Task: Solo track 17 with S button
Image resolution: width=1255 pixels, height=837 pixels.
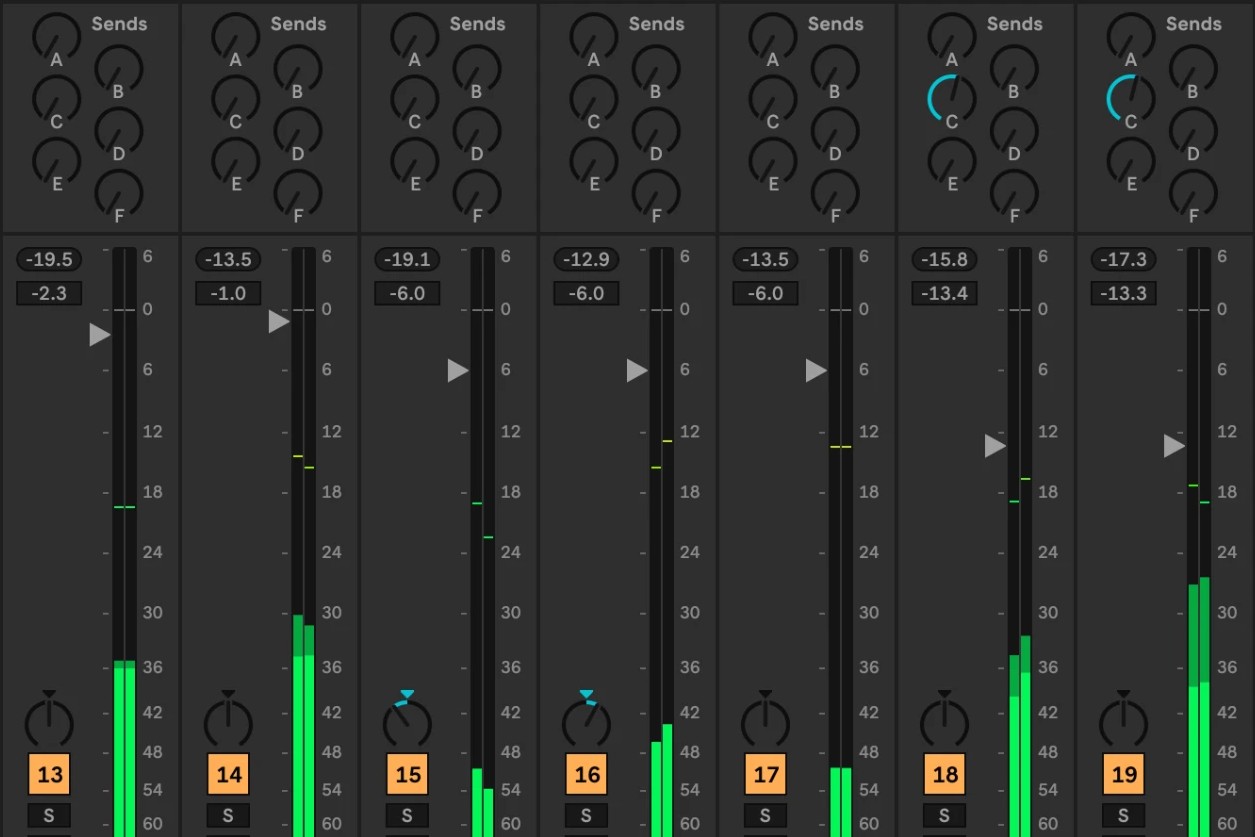Action: tap(765, 816)
